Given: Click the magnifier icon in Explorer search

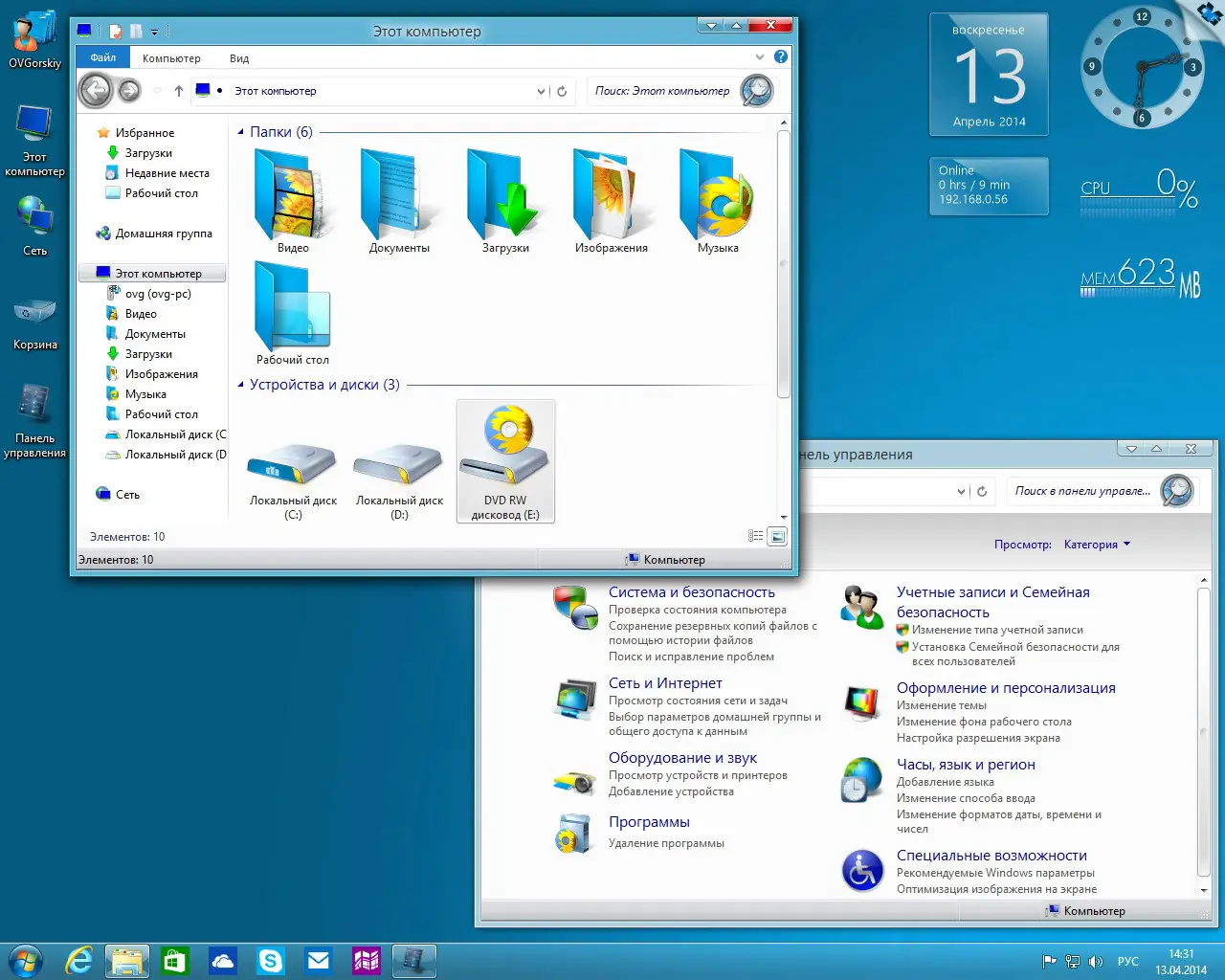Looking at the screenshot, I should coord(756,91).
